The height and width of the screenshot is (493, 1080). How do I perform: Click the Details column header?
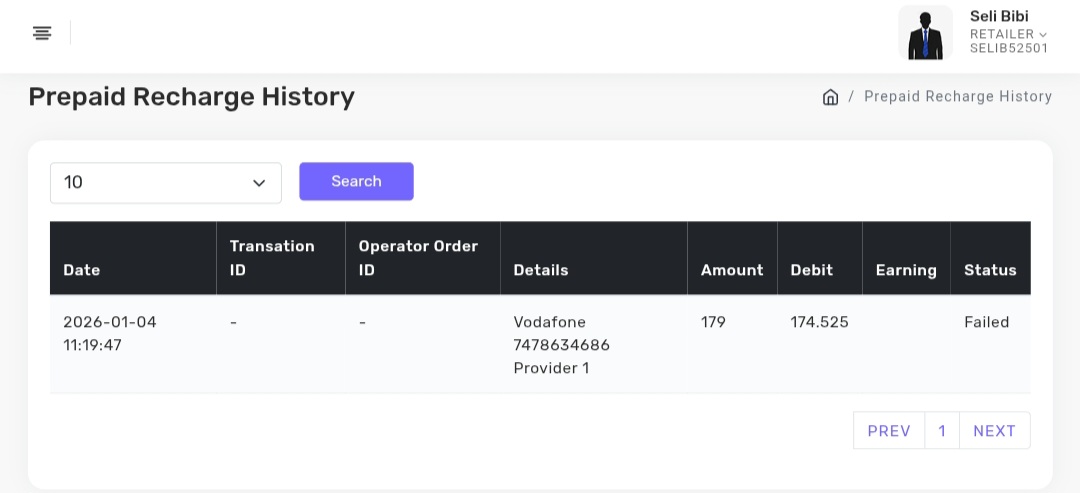click(541, 270)
